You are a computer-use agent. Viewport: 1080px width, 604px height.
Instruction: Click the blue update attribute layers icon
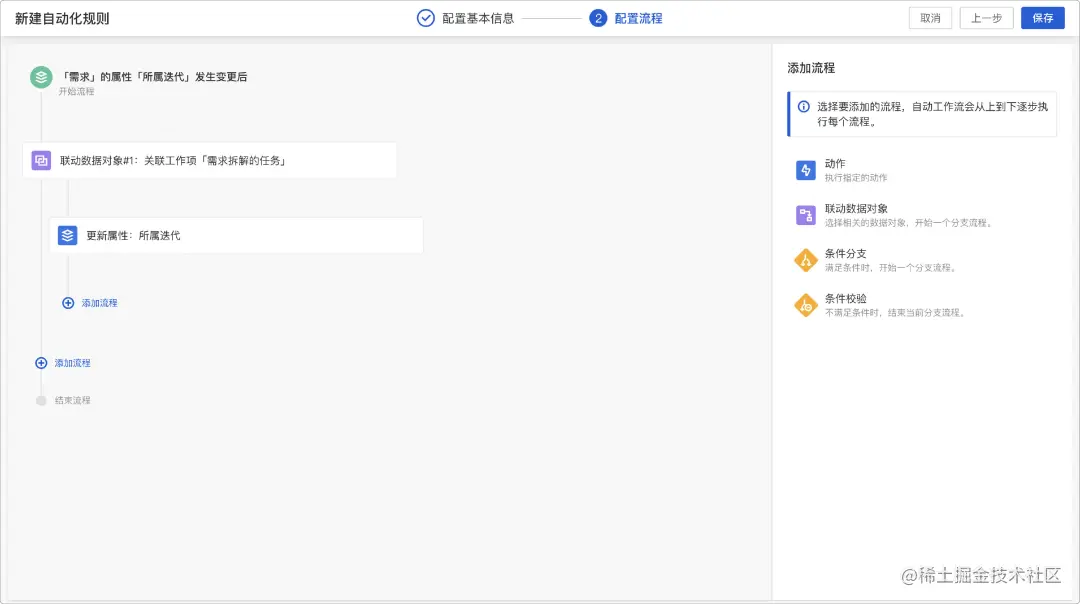(x=68, y=236)
